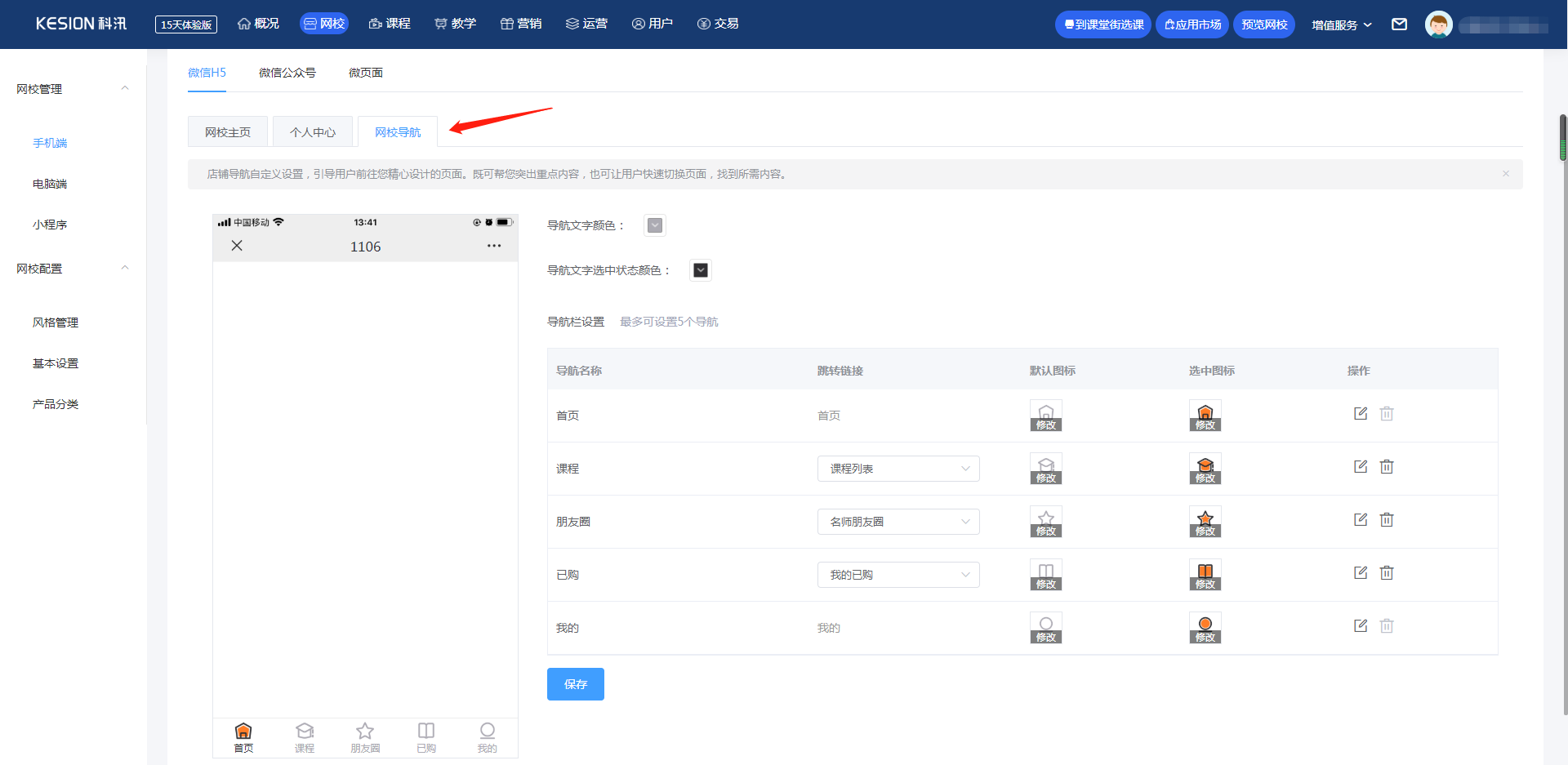Collapse the 网校管理 sidebar section
Image resolution: width=1568 pixels, height=765 pixels.
click(124, 89)
